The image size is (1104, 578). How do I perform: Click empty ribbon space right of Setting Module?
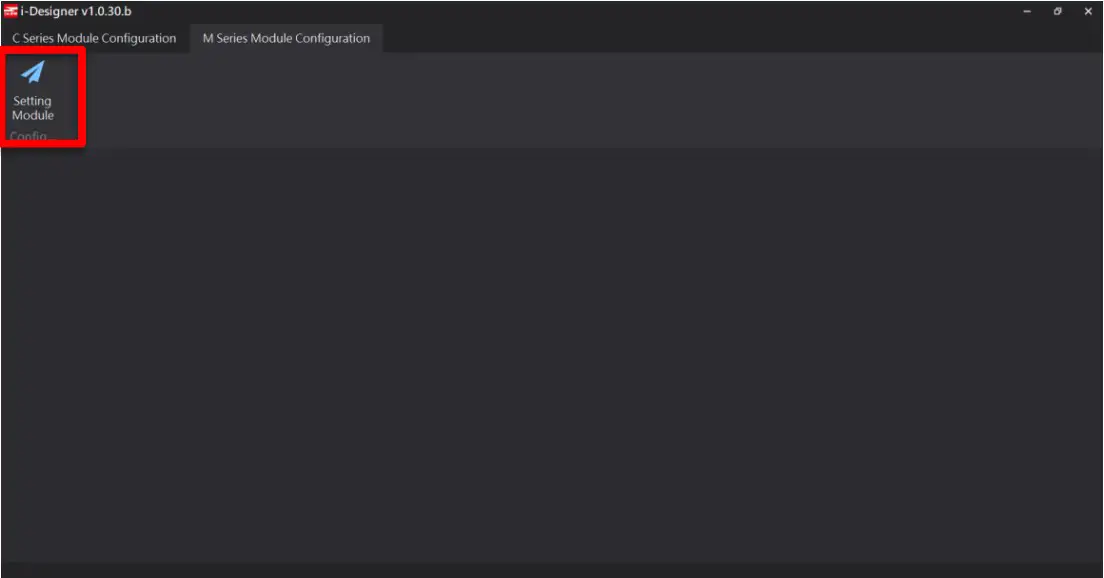pyautogui.click(x=500, y=100)
